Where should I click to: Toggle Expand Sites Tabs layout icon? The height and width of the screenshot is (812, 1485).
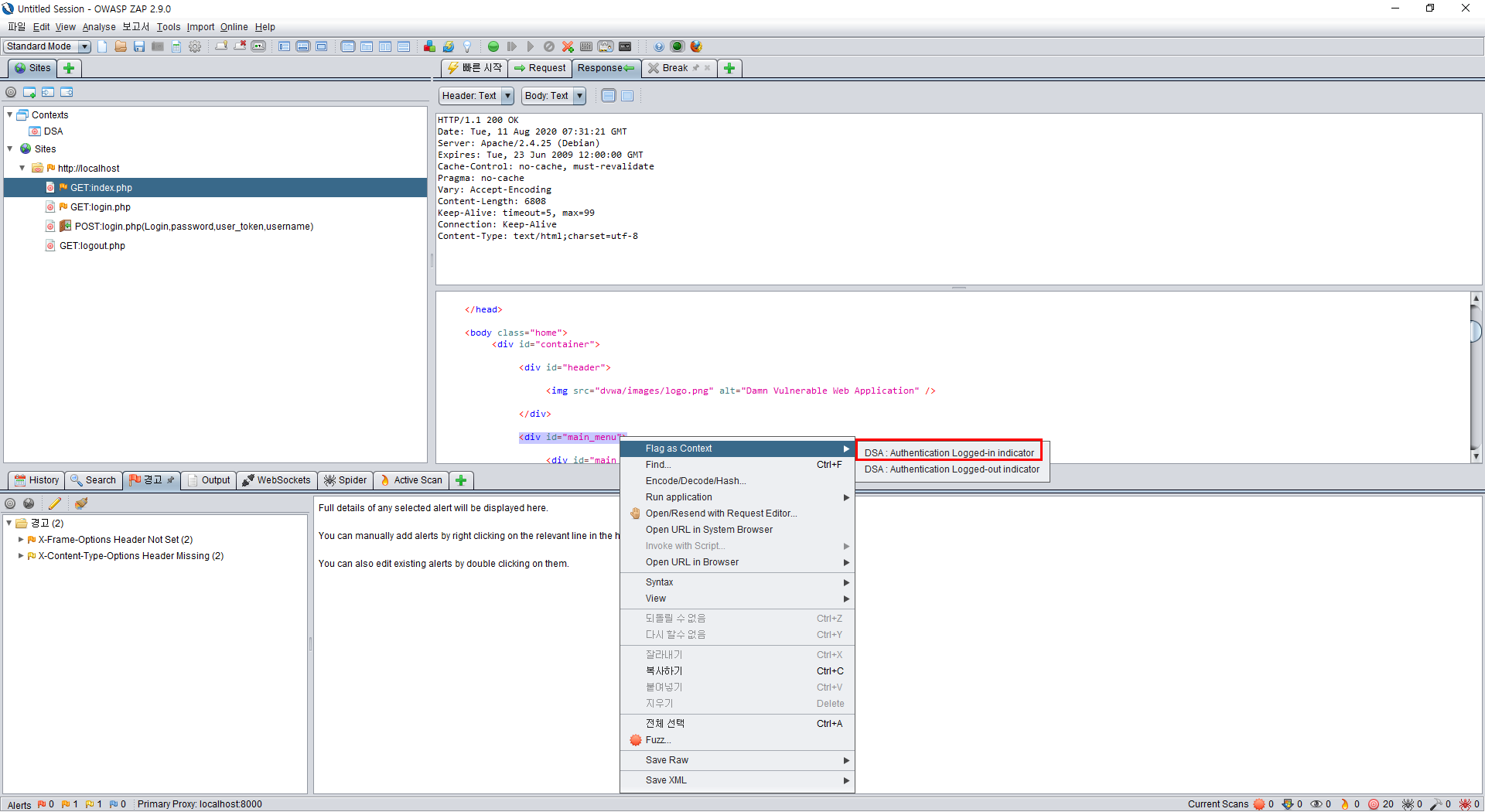(x=285, y=46)
